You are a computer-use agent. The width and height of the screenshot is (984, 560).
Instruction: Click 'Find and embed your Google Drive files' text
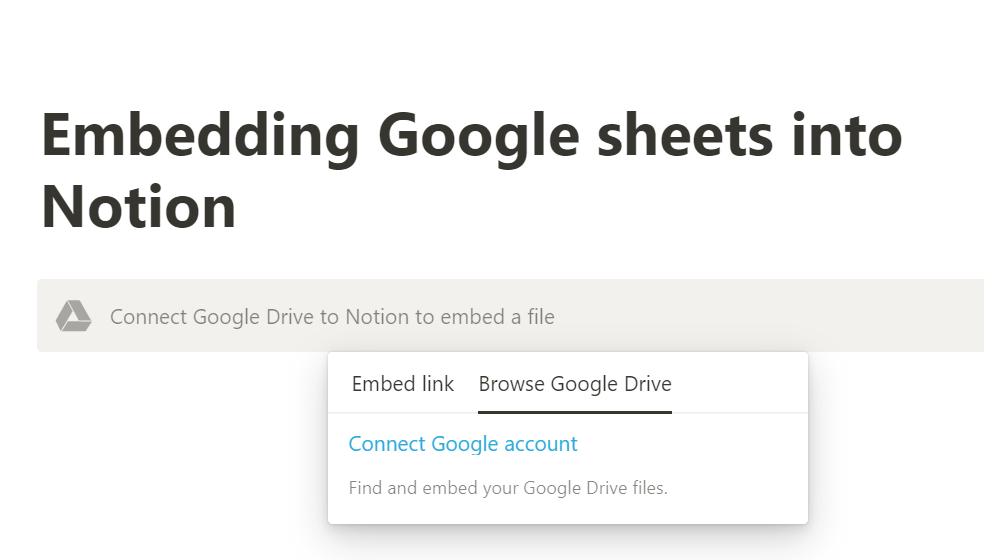508,488
